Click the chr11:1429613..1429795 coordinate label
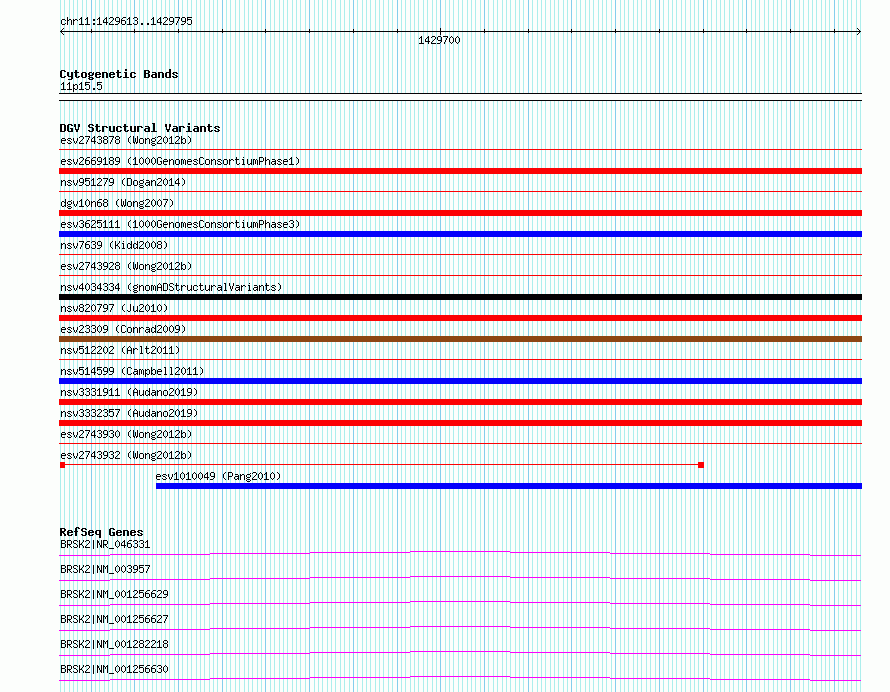This screenshot has height=692, width=890. pos(126,21)
